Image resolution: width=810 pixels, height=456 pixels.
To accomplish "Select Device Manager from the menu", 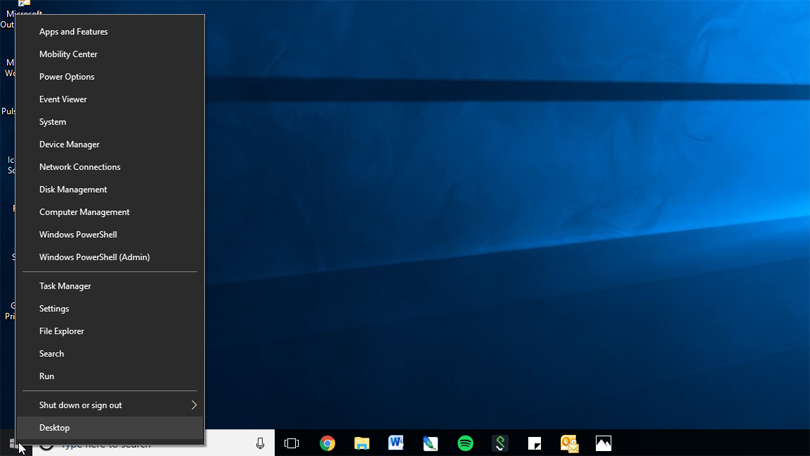I will click(x=69, y=145).
